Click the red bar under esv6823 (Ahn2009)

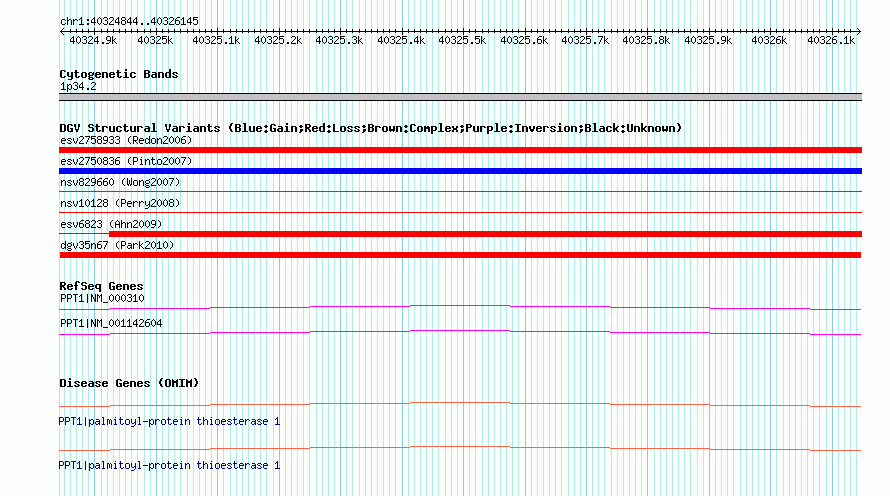click(485, 234)
